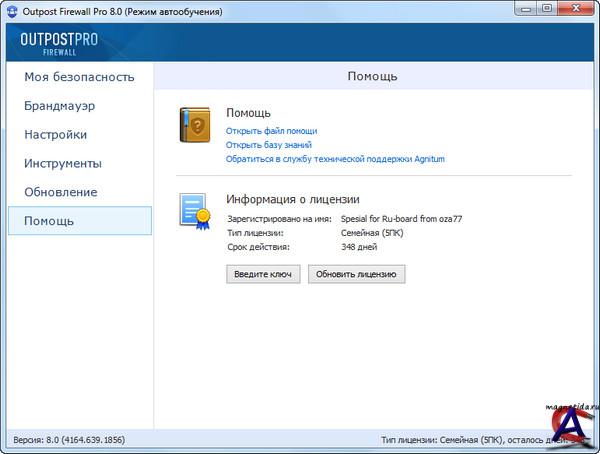Click the Outpost shield icon in title bar
Image resolution: width=600 pixels, height=454 pixels.
[x=13, y=11]
